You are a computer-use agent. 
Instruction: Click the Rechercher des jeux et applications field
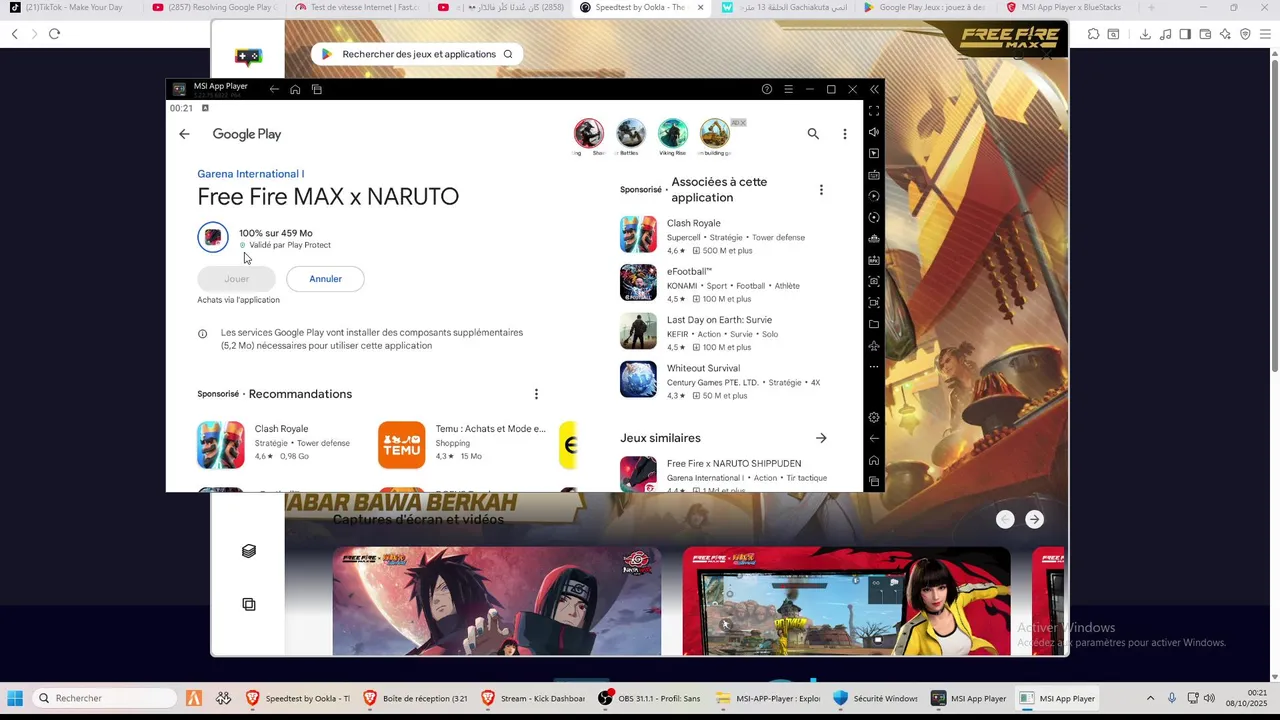point(417,54)
